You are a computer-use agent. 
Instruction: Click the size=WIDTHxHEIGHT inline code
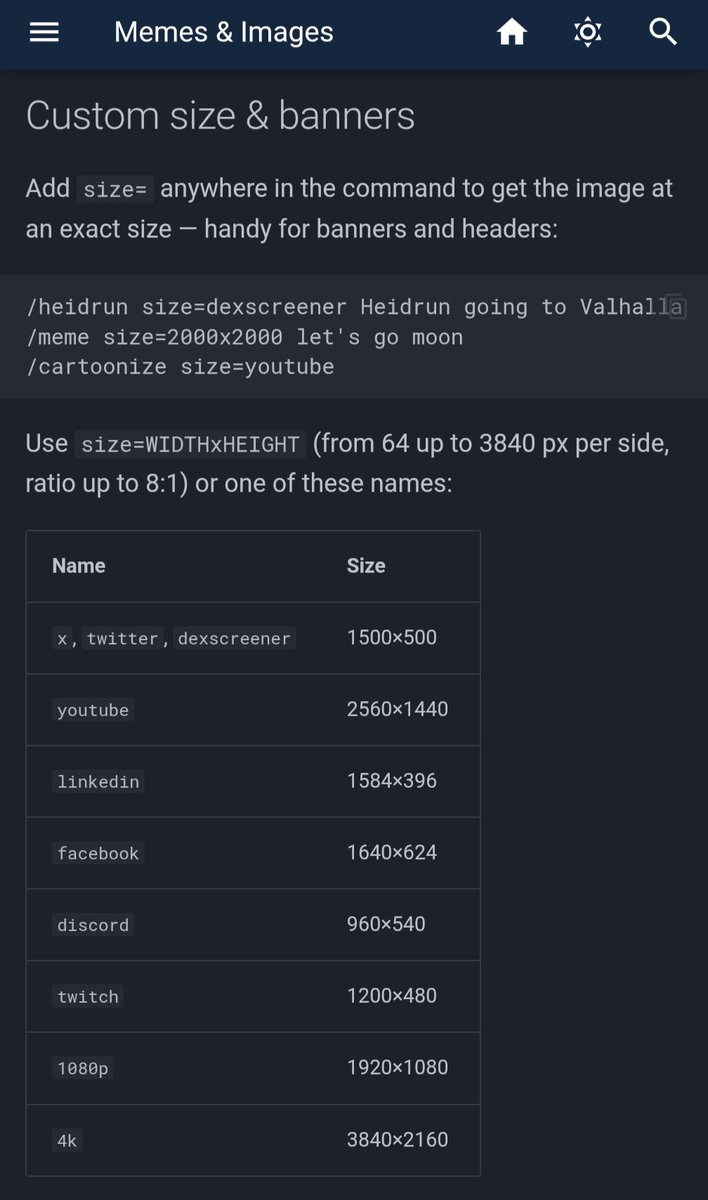click(x=190, y=444)
